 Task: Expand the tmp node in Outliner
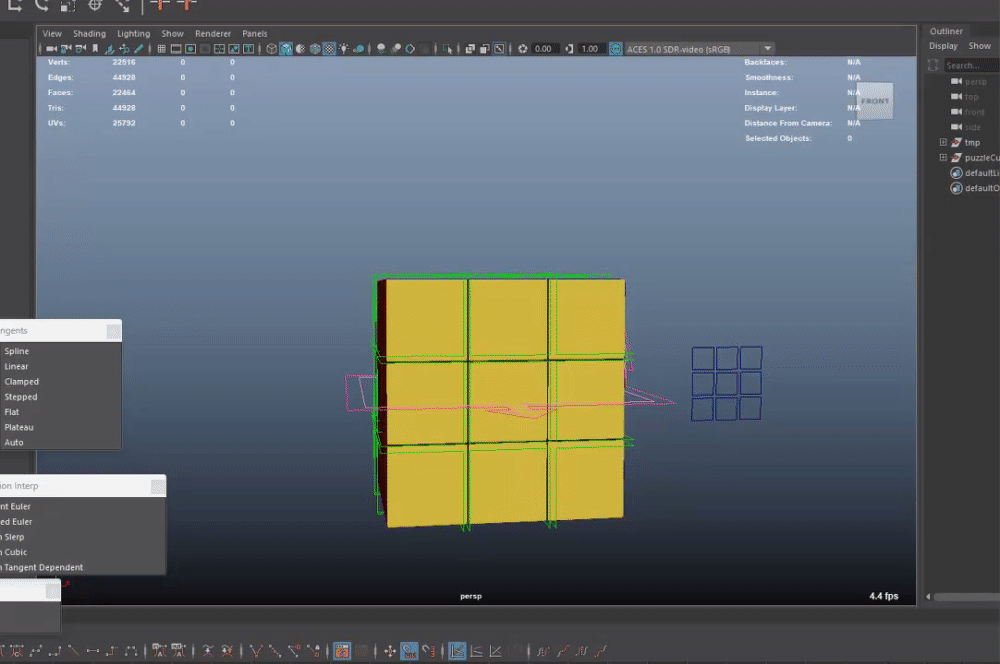coord(943,143)
